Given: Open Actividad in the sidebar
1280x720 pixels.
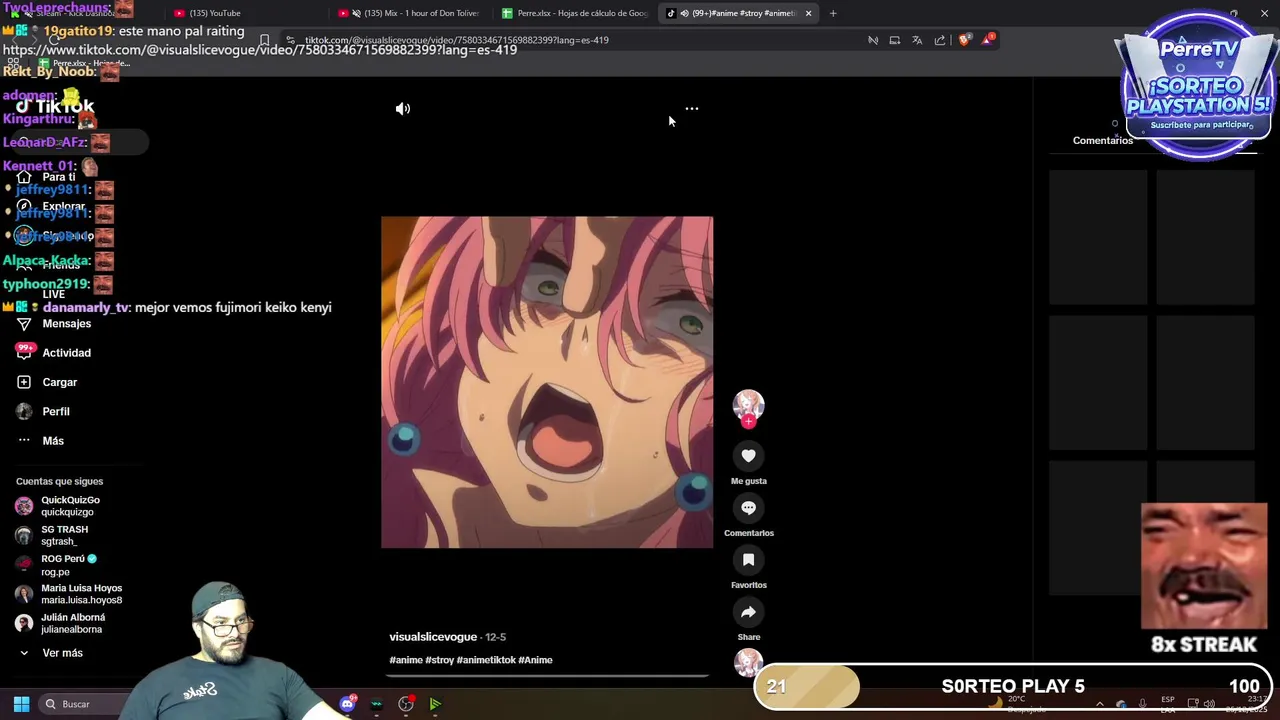Looking at the screenshot, I should [x=66, y=353].
